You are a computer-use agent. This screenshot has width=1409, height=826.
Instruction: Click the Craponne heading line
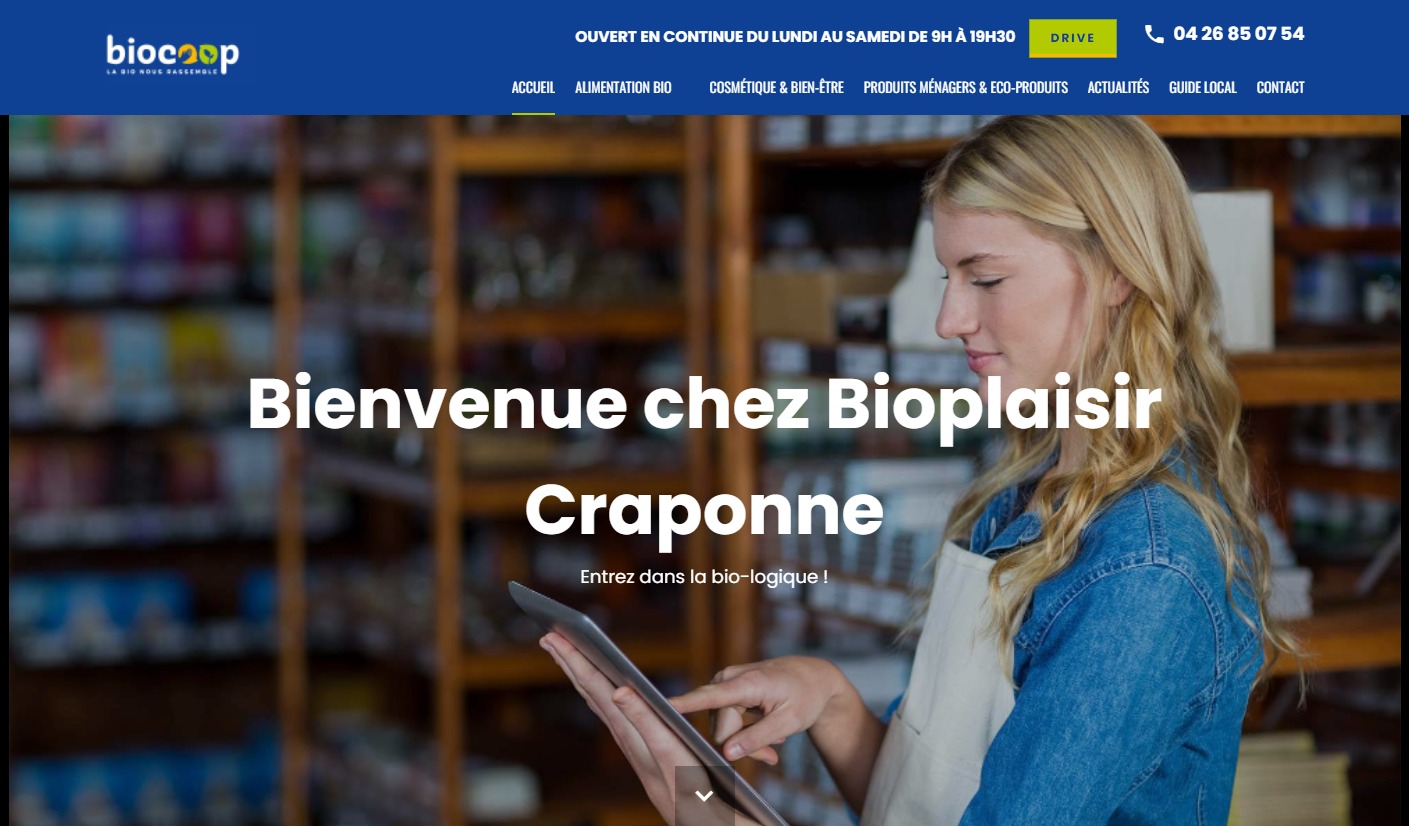(704, 511)
